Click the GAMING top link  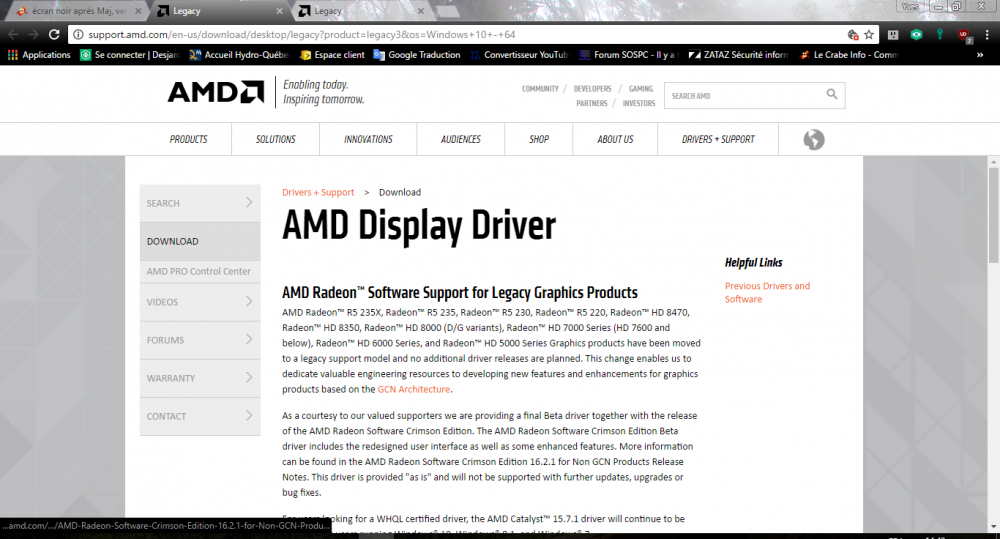point(641,89)
